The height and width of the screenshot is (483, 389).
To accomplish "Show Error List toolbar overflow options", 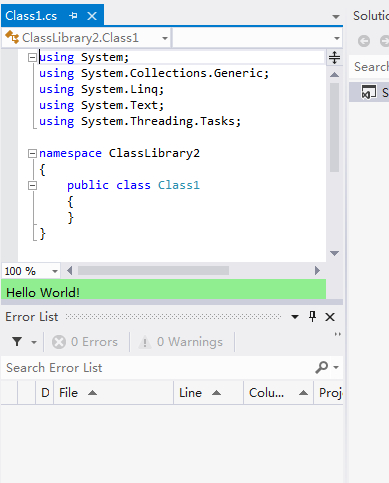I will tap(338, 334).
